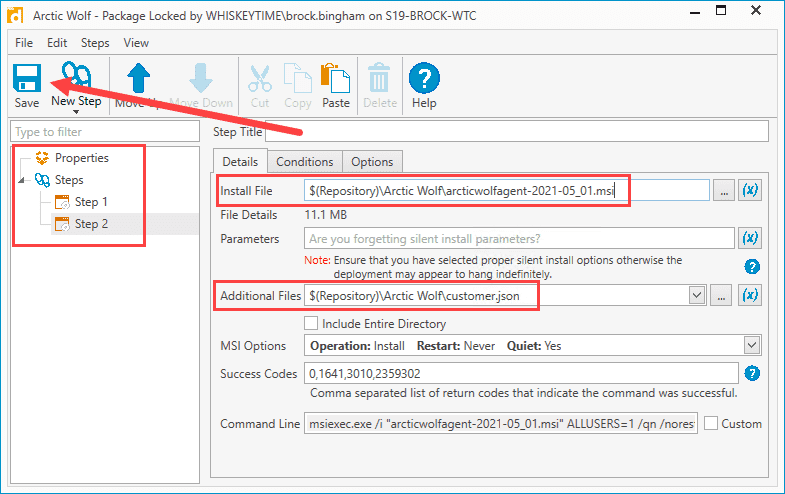Click the Command Line text field

[x=501, y=423]
